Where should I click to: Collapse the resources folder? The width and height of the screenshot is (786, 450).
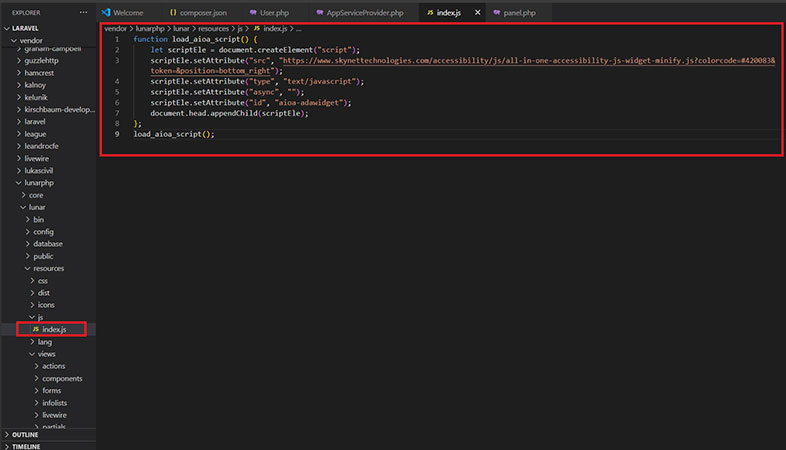tap(48, 269)
